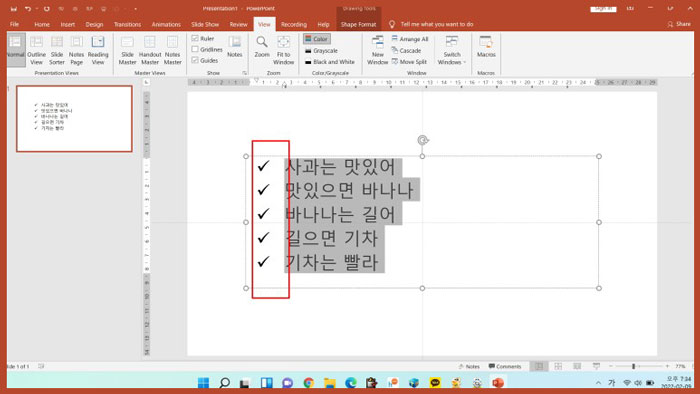The width and height of the screenshot is (700, 394).
Task: Click the Share button
Action: (x=679, y=24)
